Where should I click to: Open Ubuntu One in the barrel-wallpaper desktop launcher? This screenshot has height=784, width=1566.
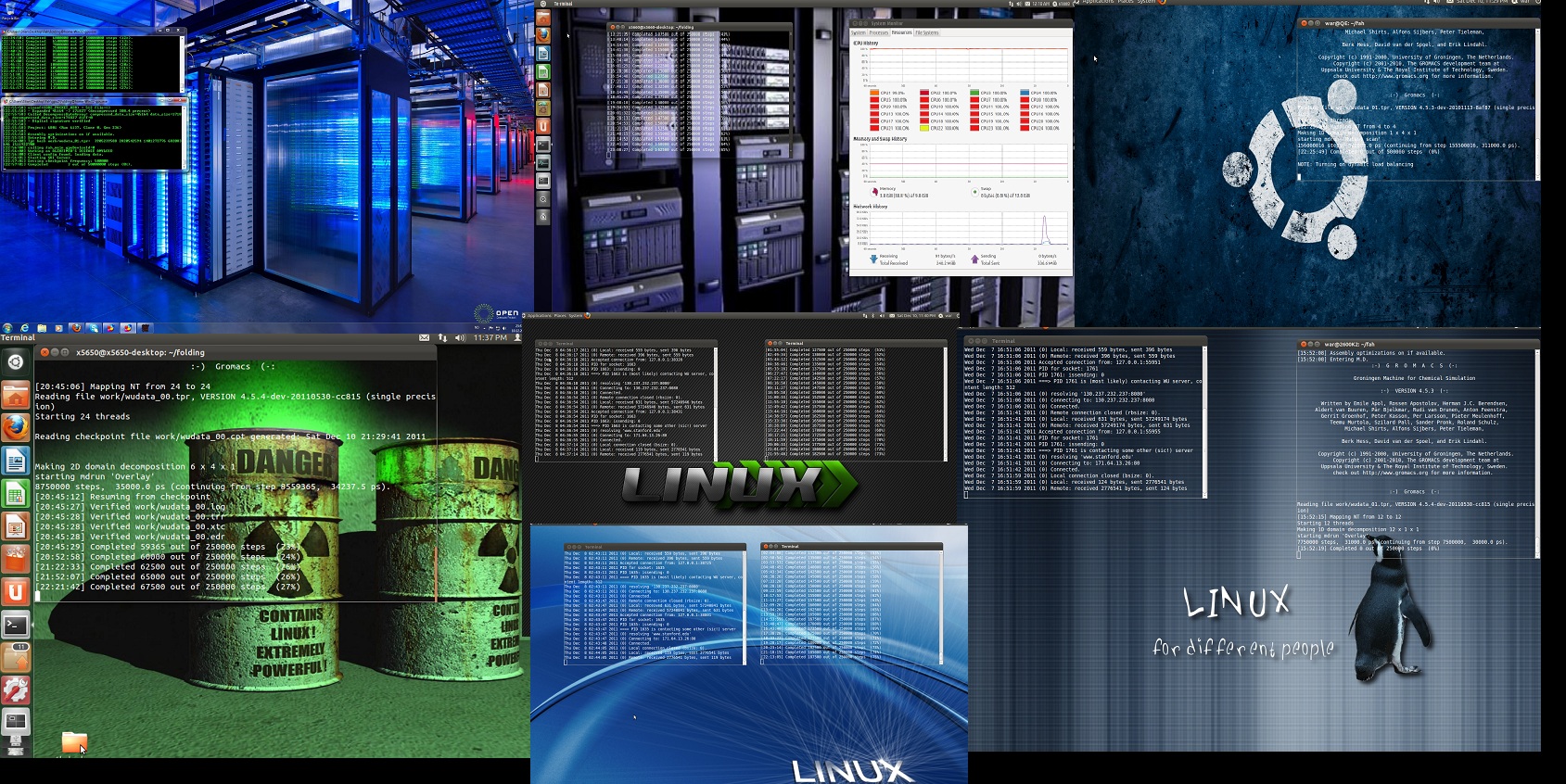[x=16, y=590]
